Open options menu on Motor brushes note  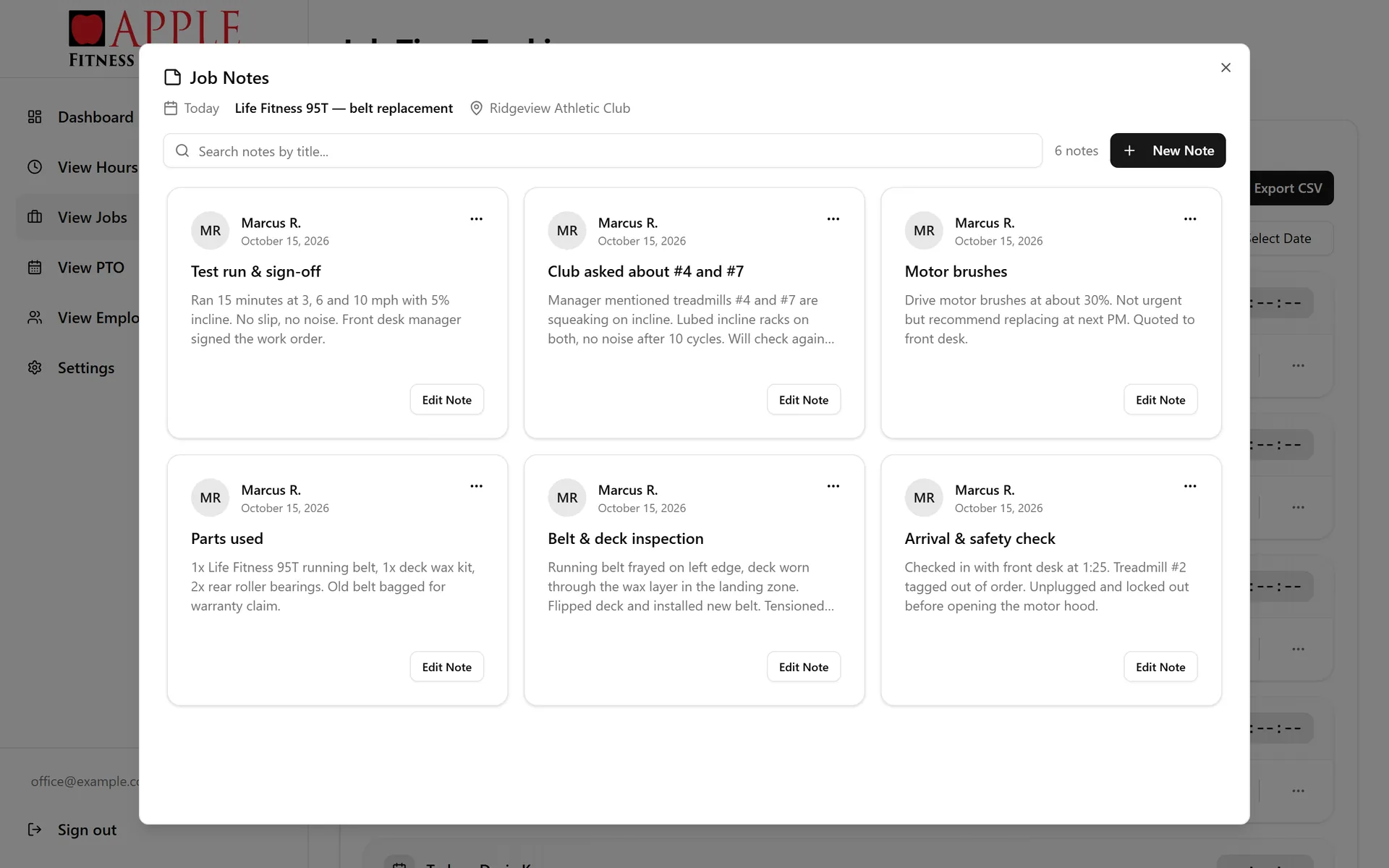pyautogui.click(x=1190, y=219)
